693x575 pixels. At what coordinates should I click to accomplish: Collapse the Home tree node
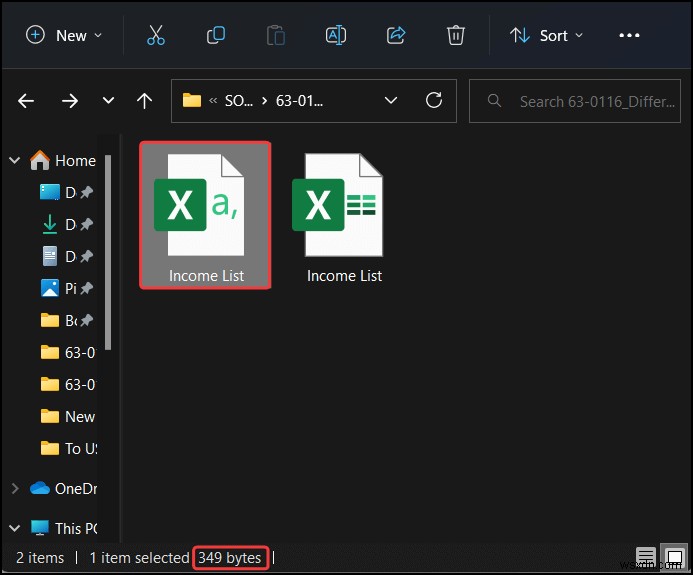(15, 160)
